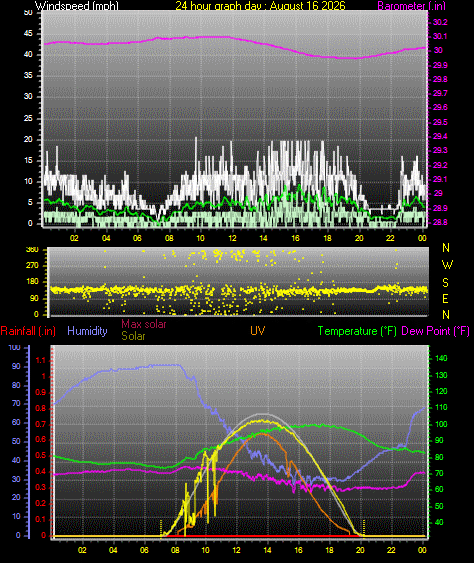Viewport: 474px width, 563px height.
Task: Click the 12 hour tick on wind graph
Action: (232, 238)
